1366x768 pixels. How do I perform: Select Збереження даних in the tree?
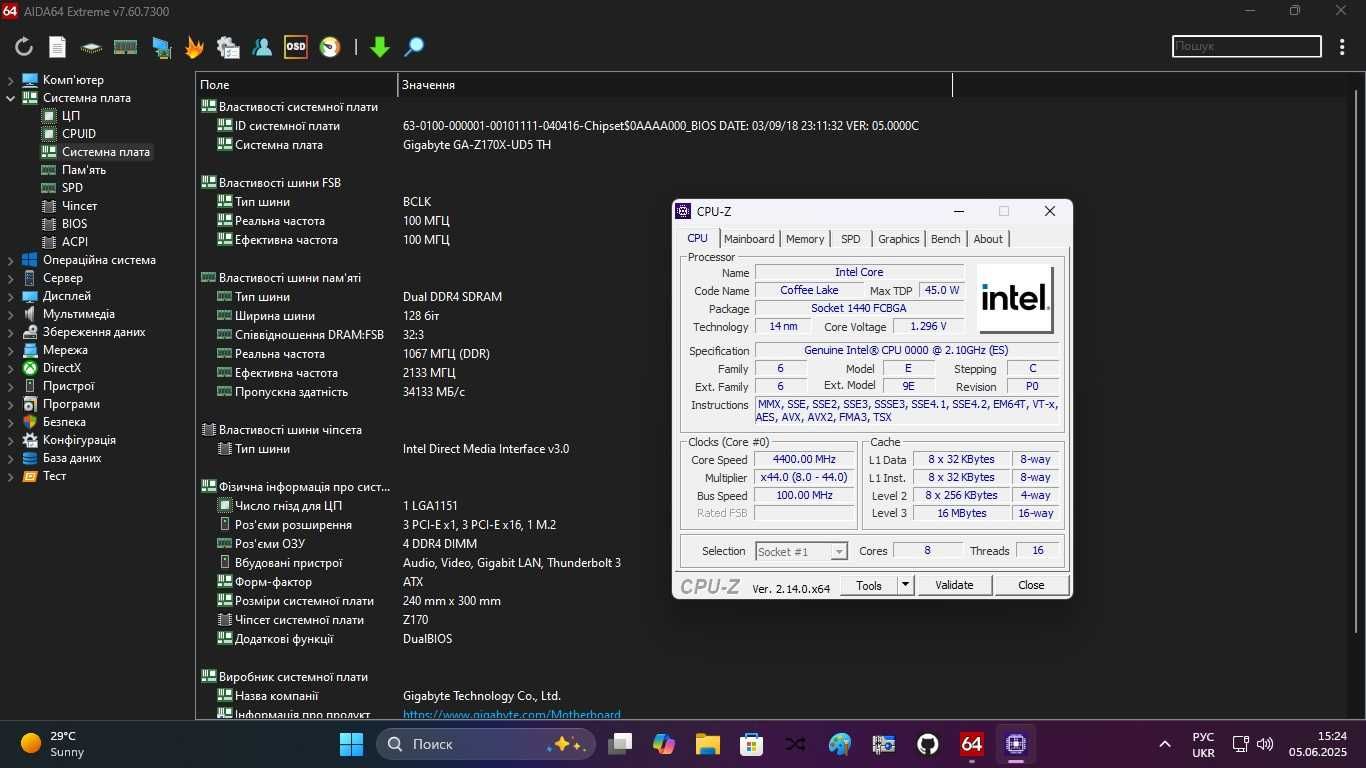pos(94,332)
